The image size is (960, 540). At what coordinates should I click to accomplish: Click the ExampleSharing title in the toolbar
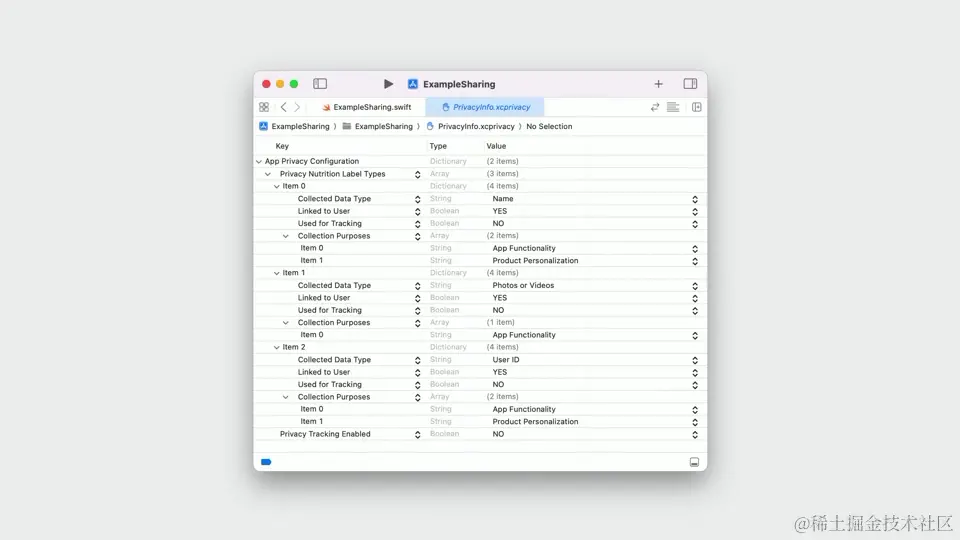pyautogui.click(x=459, y=84)
